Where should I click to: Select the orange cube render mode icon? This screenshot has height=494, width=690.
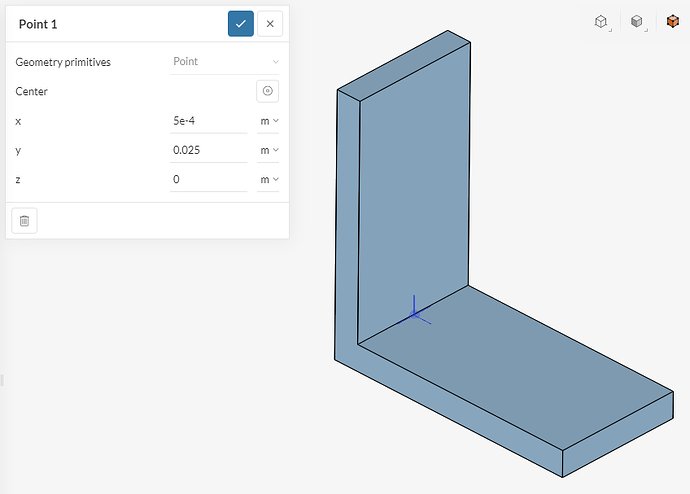pos(672,21)
